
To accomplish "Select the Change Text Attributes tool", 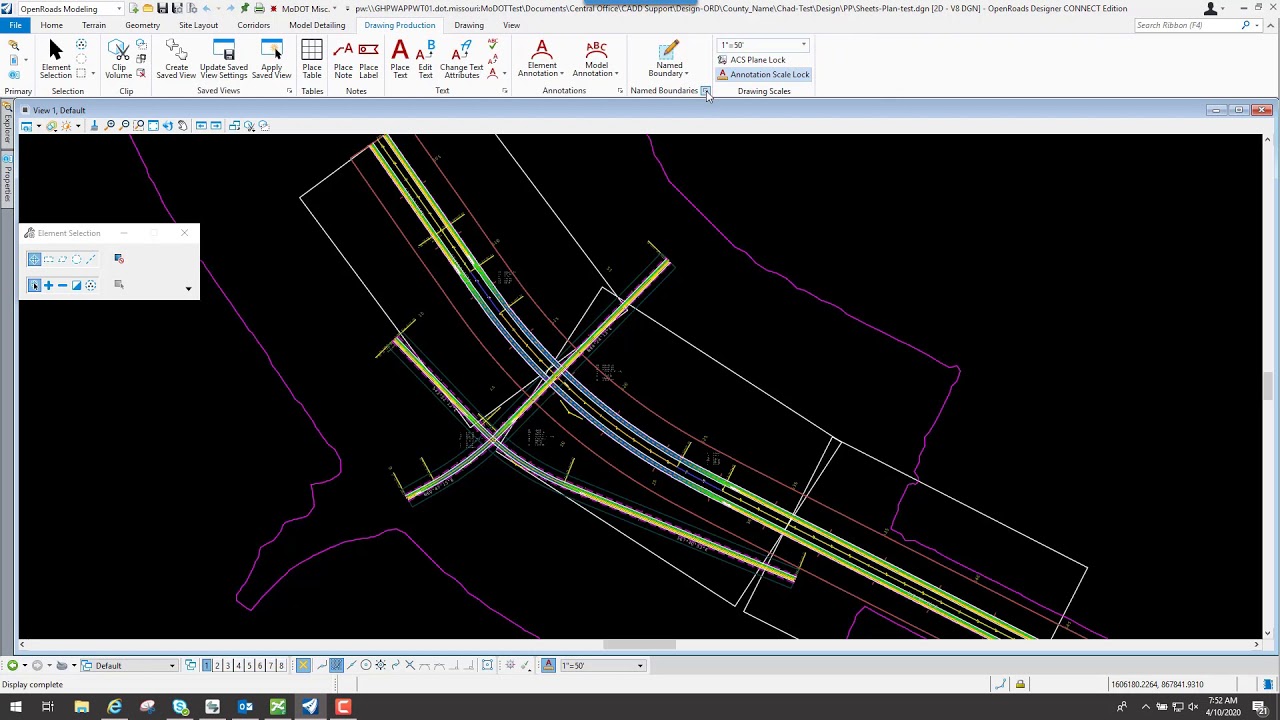I will point(461,58).
